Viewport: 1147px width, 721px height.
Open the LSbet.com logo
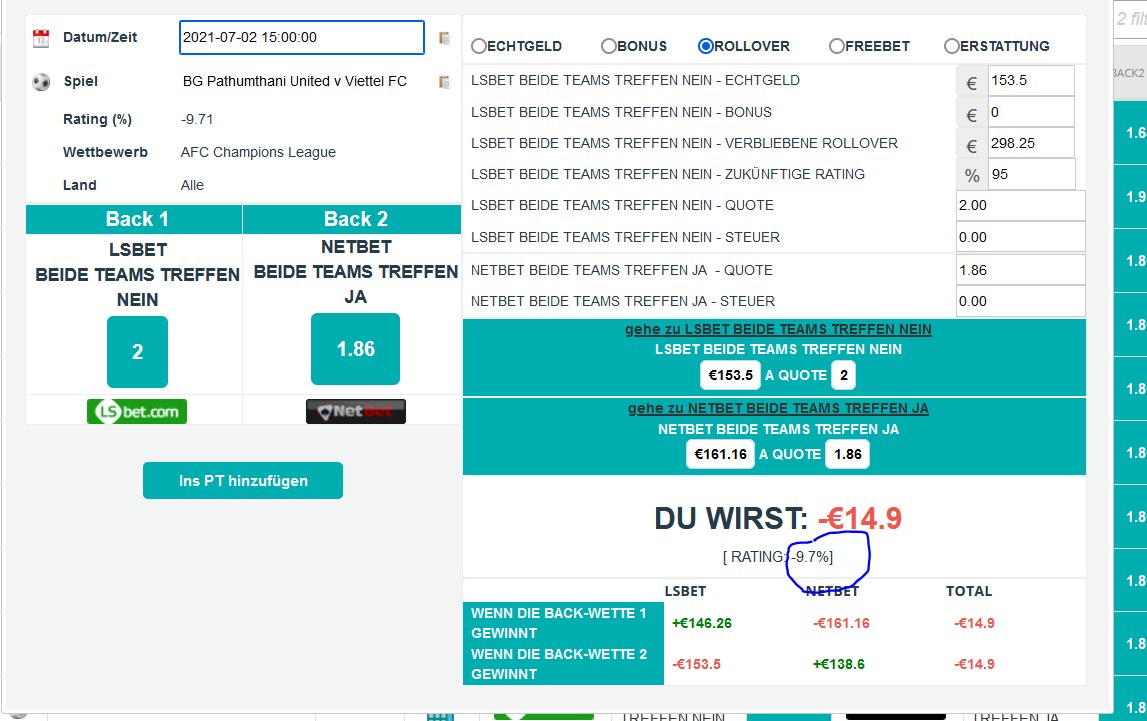(x=137, y=412)
